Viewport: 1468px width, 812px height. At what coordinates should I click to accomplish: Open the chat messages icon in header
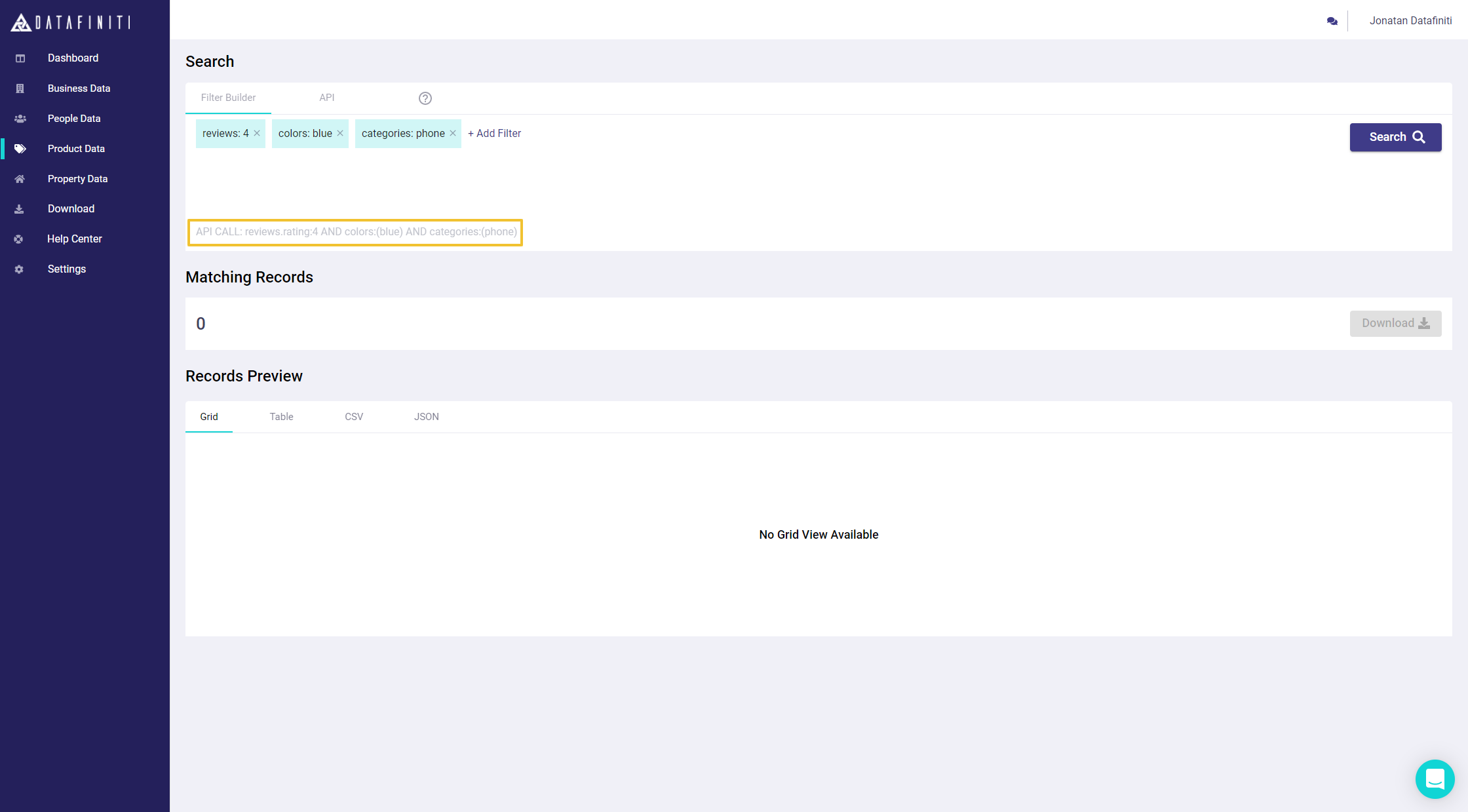point(1332,21)
